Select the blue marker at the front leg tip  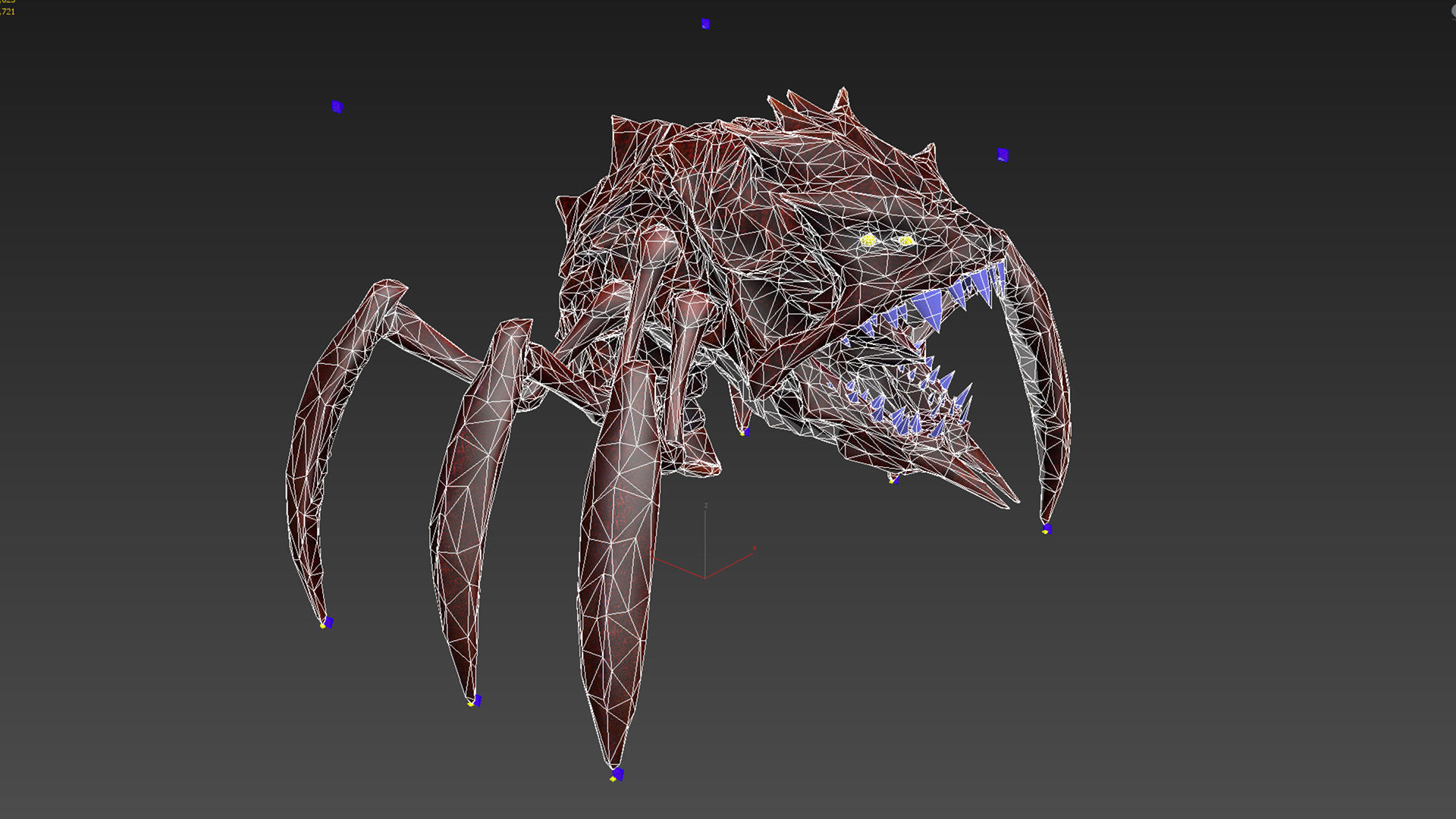(617, 774)
